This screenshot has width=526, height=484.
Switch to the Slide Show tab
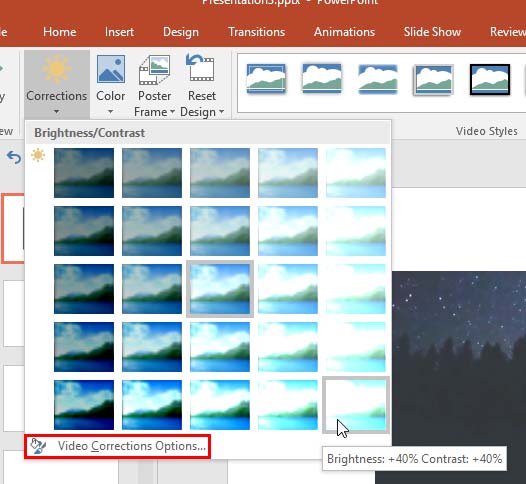coord(432,32)
